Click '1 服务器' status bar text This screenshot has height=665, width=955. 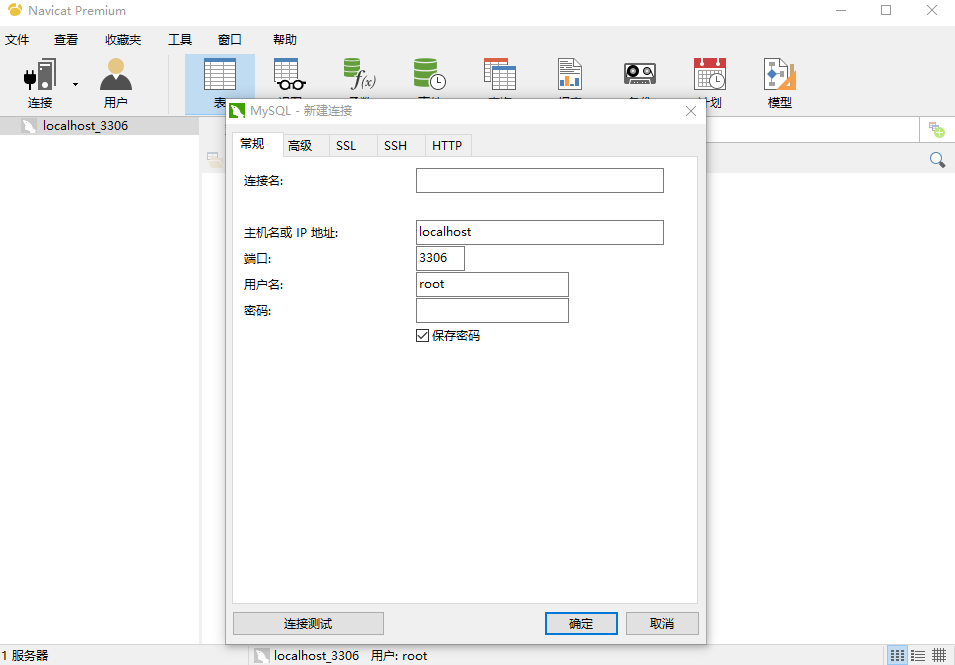(25, 656)
